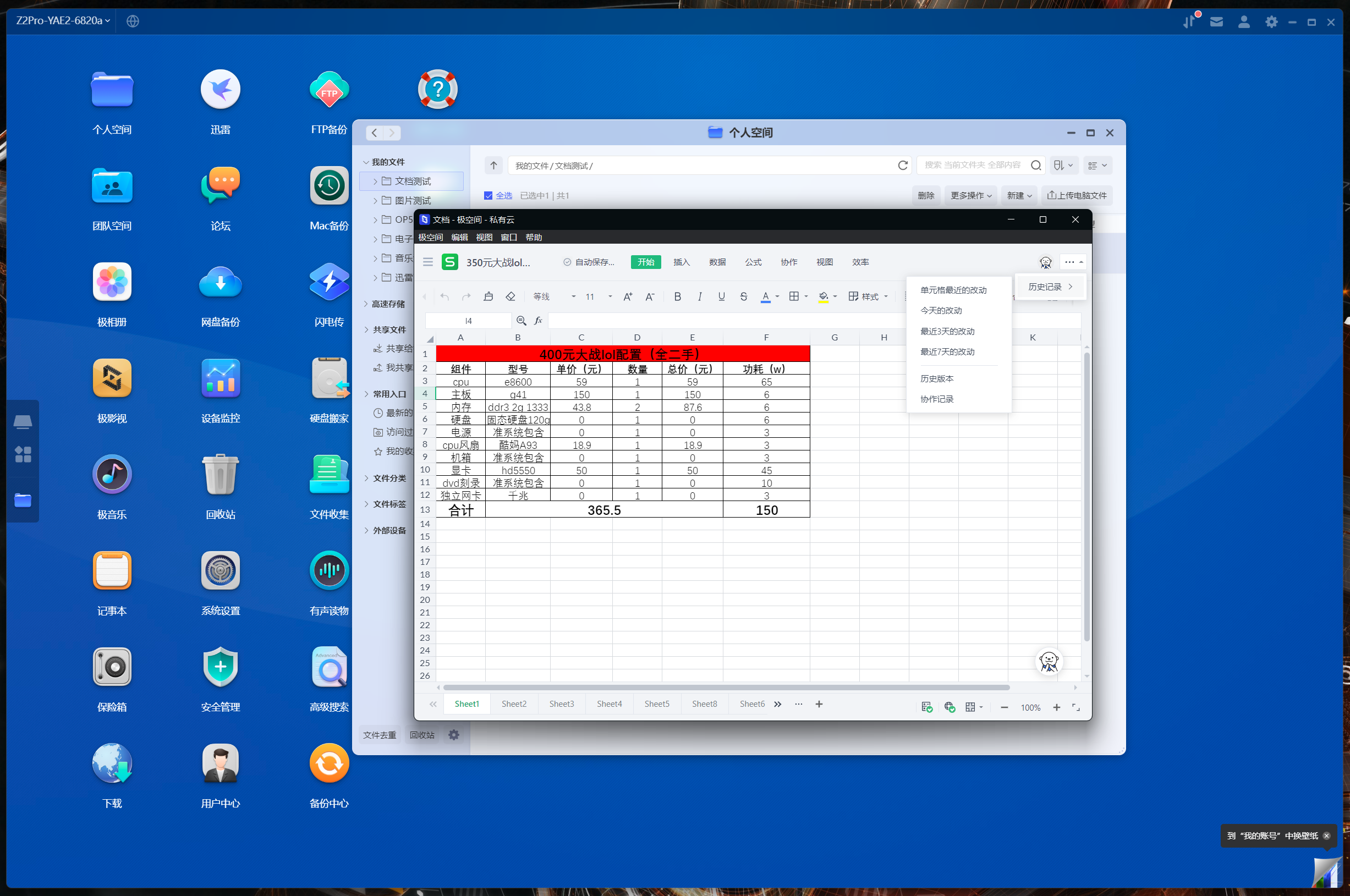Image resolution: width=1350 pixels, height=896 pixels.
Task: Toggle bold formatting in the spreadsheet toolbar
Action: 677,296
